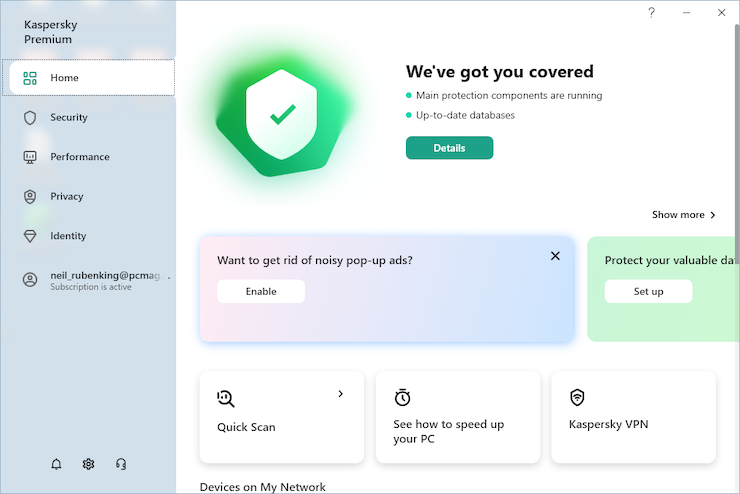The width and height of the screenshot is (740, 494).
Task: Click 'We've got you covered' heading
Action: tap(500, 71)
